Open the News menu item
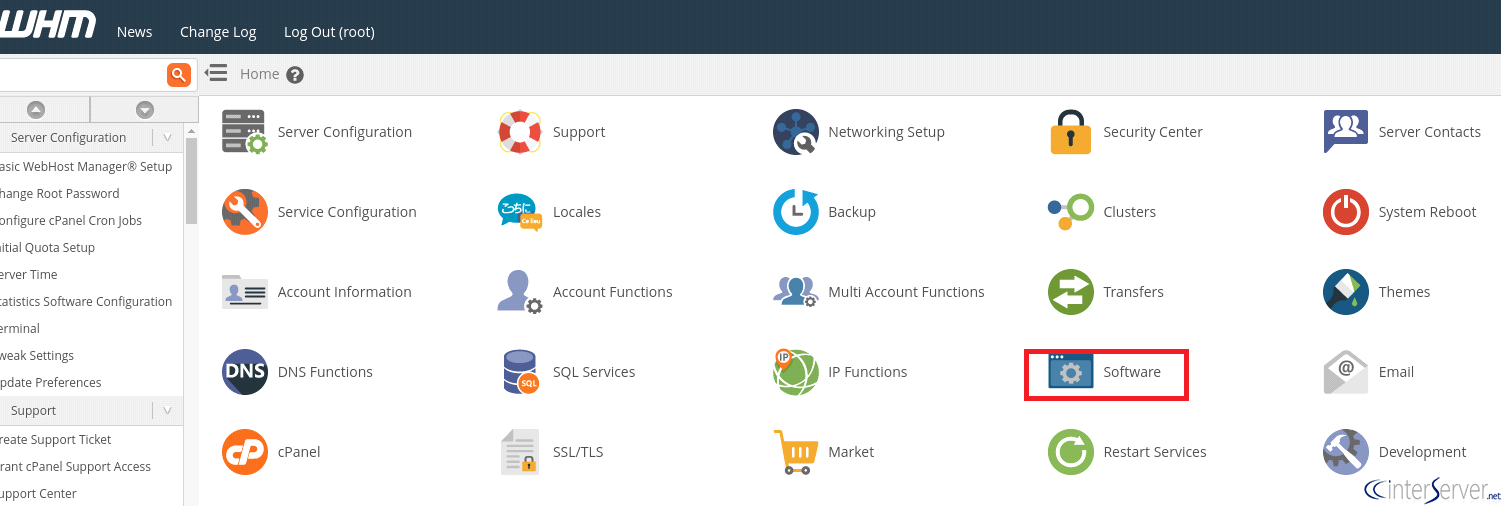Screen dimensions: 1501x506 tap(134, 32)
